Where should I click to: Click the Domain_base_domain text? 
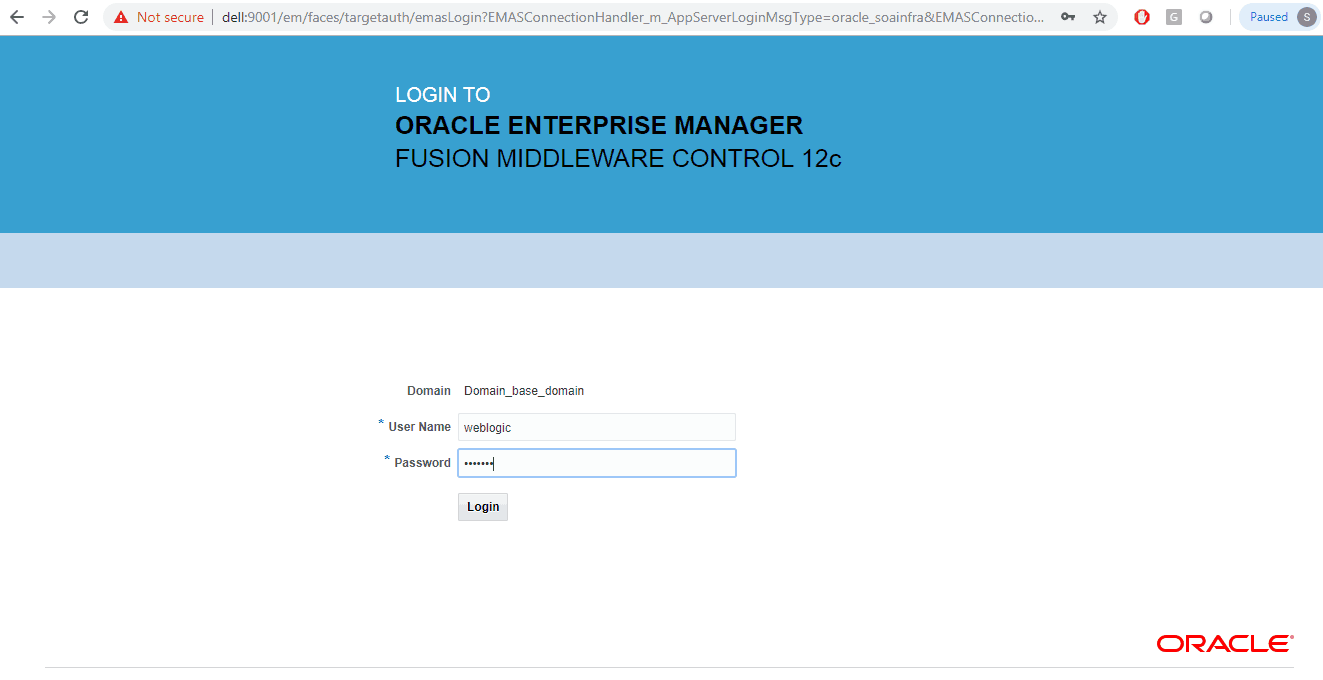pyautogui.click(x=524, y=391)
